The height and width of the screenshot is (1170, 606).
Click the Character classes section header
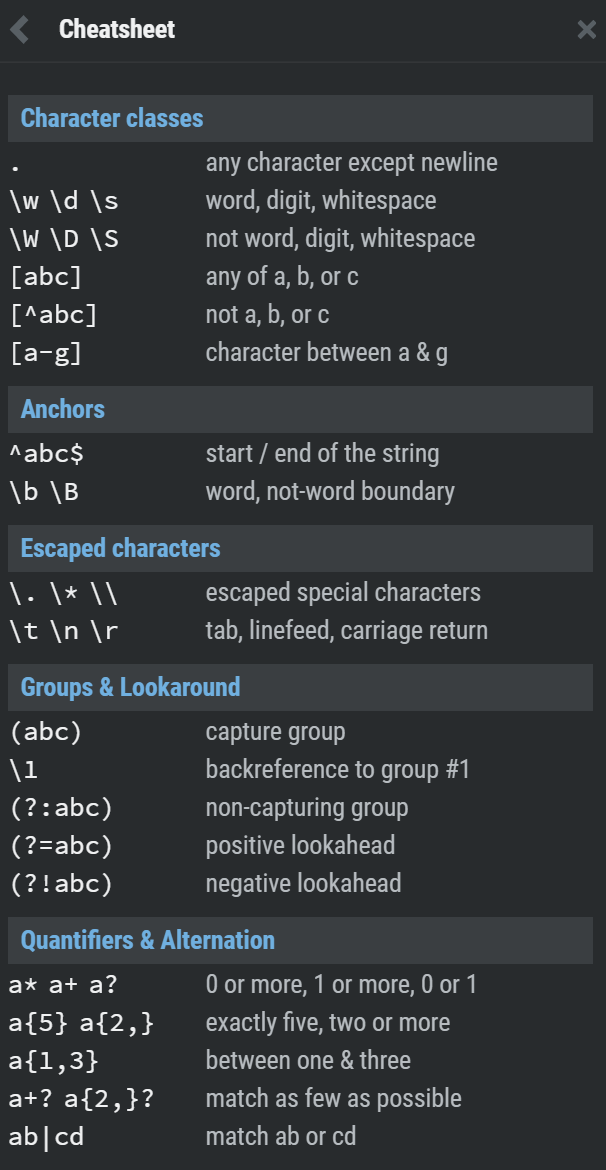pyautogui.click(x=112, y=118)
